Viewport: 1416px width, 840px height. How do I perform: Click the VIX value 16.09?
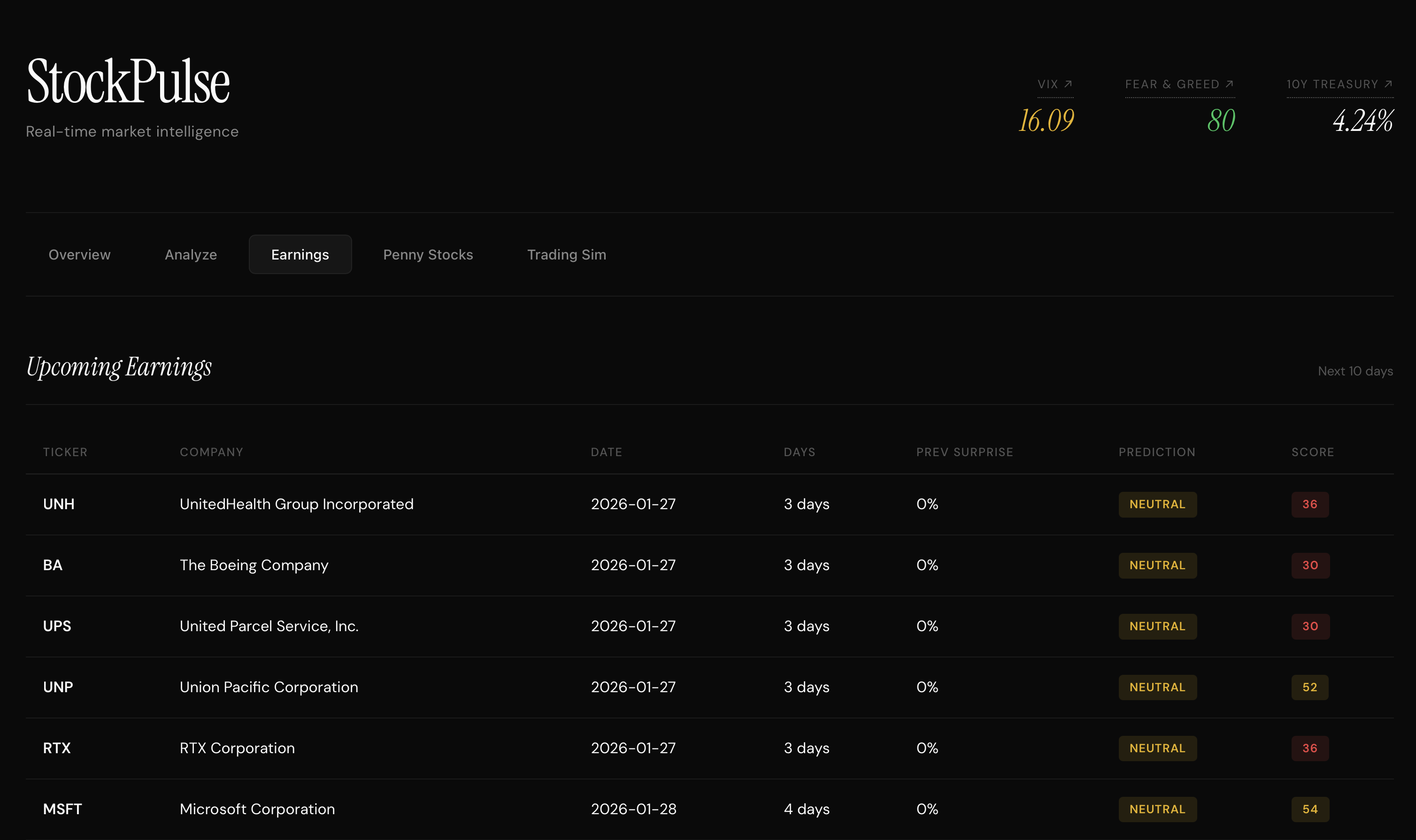[1046, 121]
